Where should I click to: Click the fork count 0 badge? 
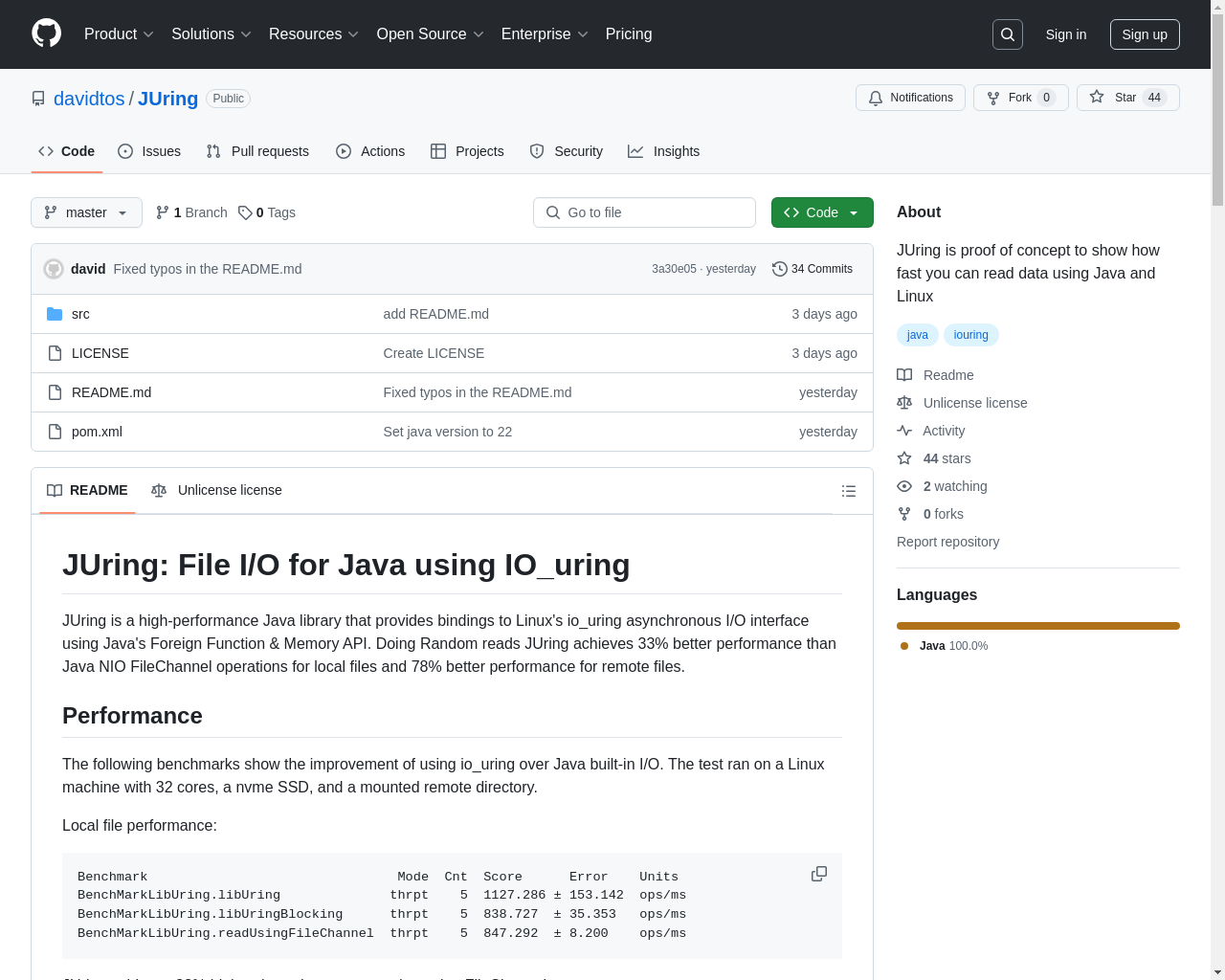pos(1047,98)
